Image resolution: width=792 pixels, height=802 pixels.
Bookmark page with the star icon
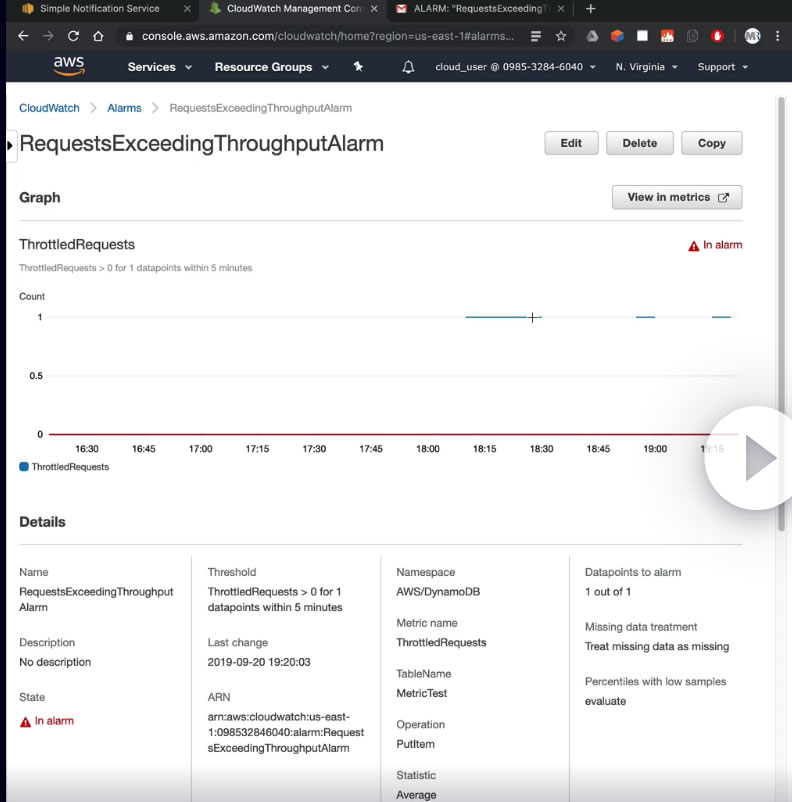(561, 36)
